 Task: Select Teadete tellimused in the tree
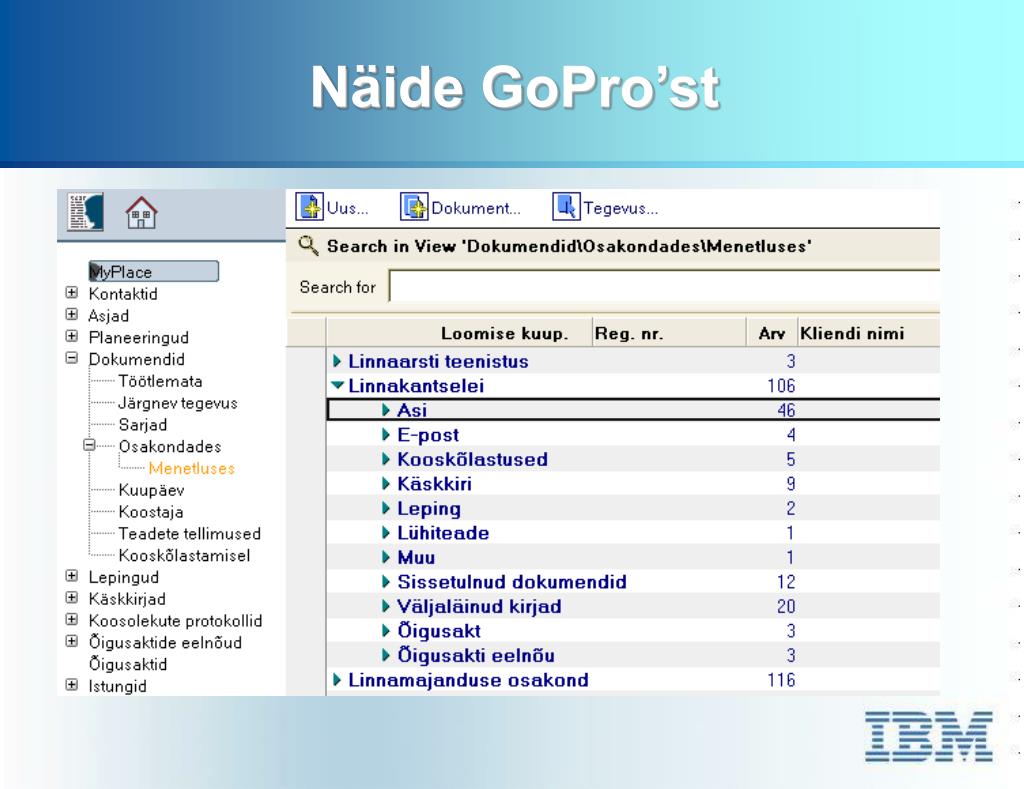(x=189, y=534)
